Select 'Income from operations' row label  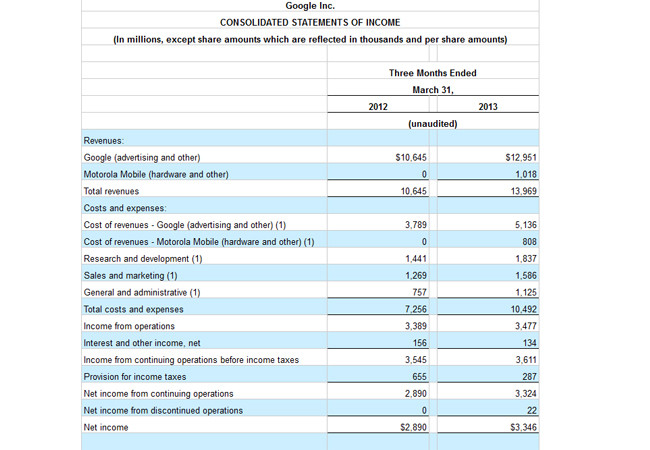click(x=129, y=327)
